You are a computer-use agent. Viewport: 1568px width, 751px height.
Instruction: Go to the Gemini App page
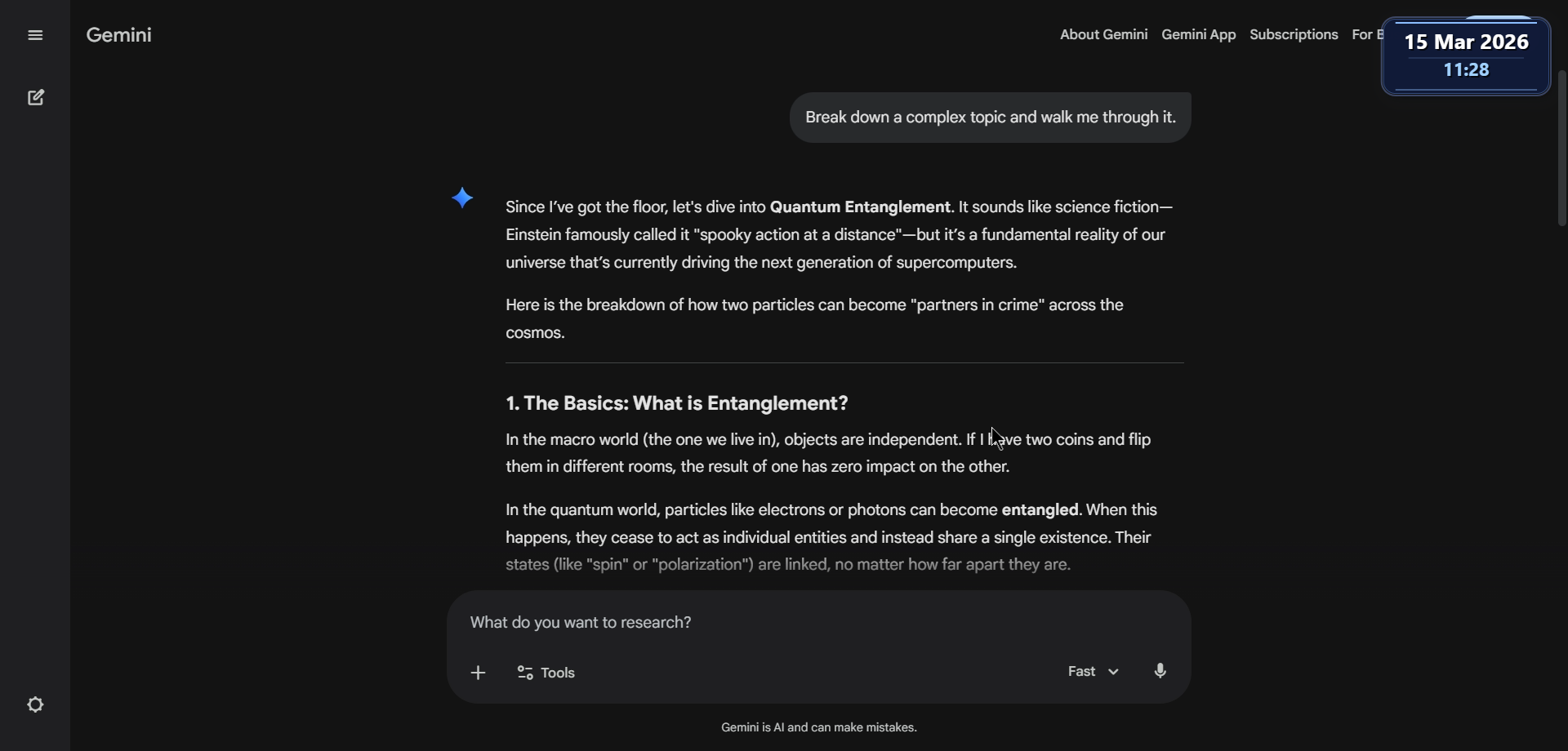[1198, 34]
